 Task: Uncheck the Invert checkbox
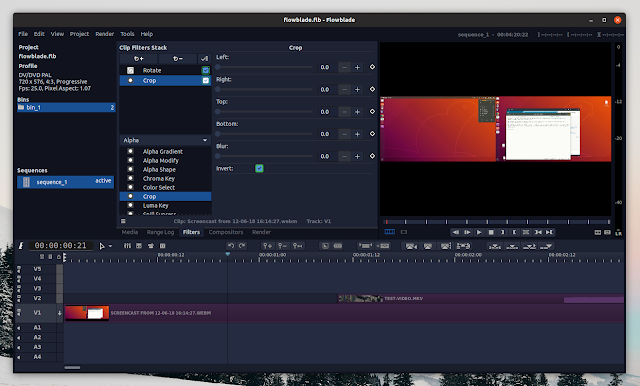259,168
